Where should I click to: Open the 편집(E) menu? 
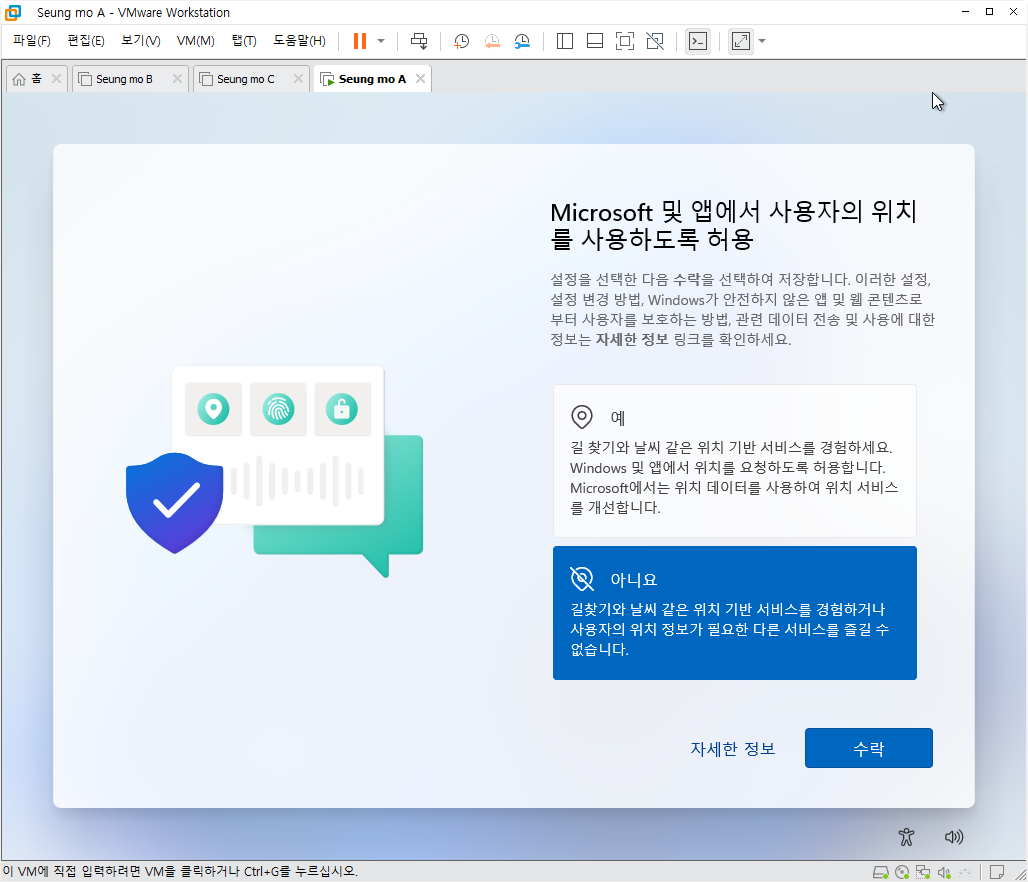(86, 41)
